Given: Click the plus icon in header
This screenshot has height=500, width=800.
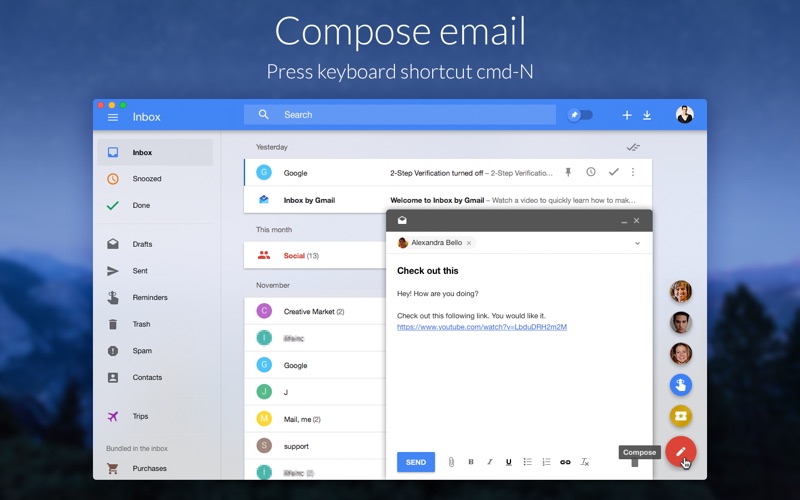Looking at the screenshot, I should click(627, 115).
